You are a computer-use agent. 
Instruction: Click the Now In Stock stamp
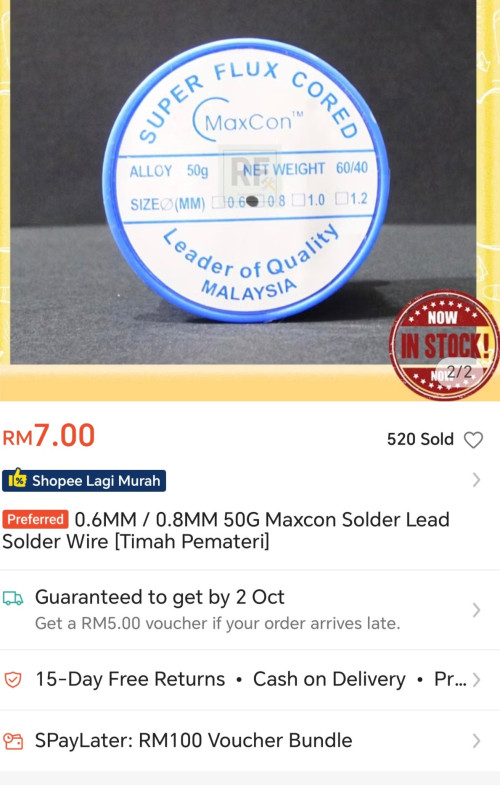click(x=443, y=345)
